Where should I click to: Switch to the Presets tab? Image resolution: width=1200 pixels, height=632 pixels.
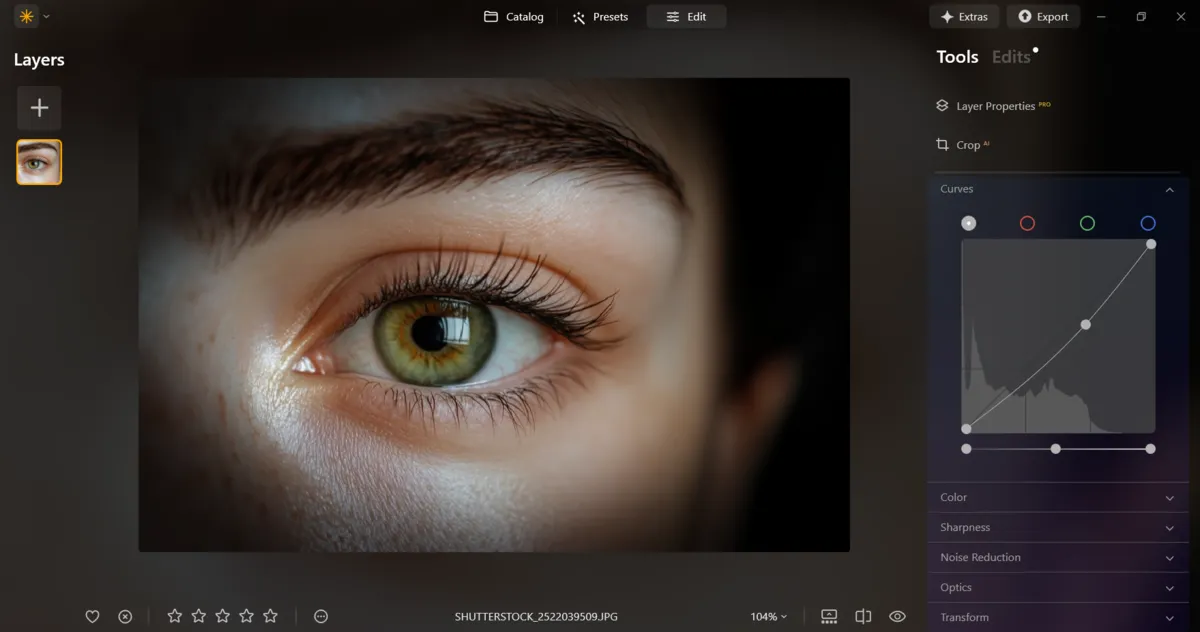[x=600, y=16]
